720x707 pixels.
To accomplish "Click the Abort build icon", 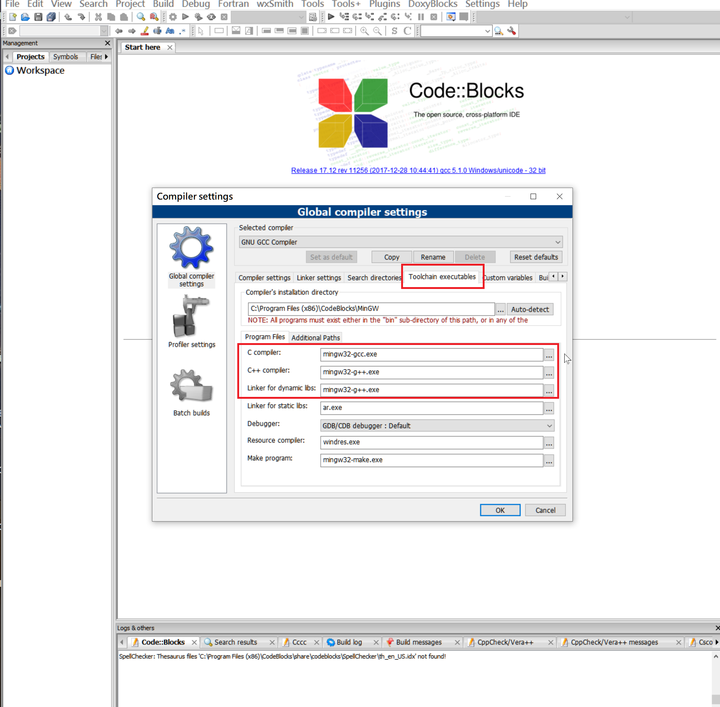I will click(x=224, y=17).
